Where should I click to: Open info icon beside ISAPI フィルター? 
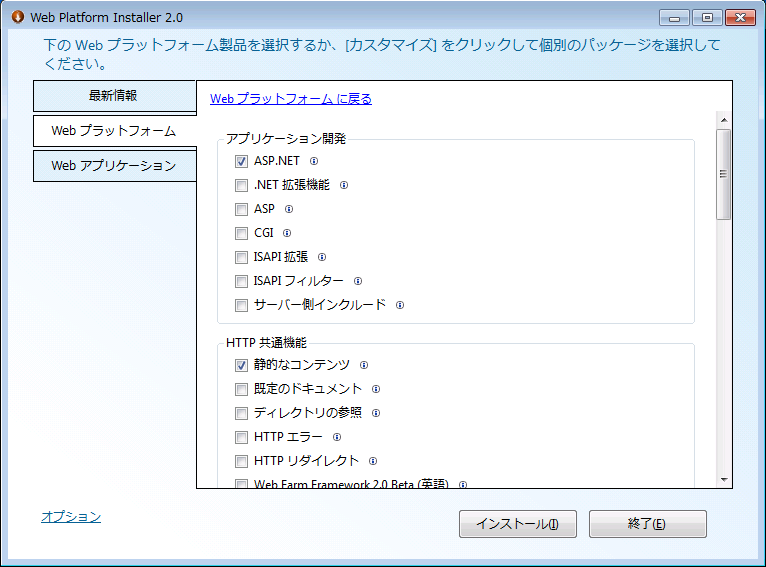358,281
